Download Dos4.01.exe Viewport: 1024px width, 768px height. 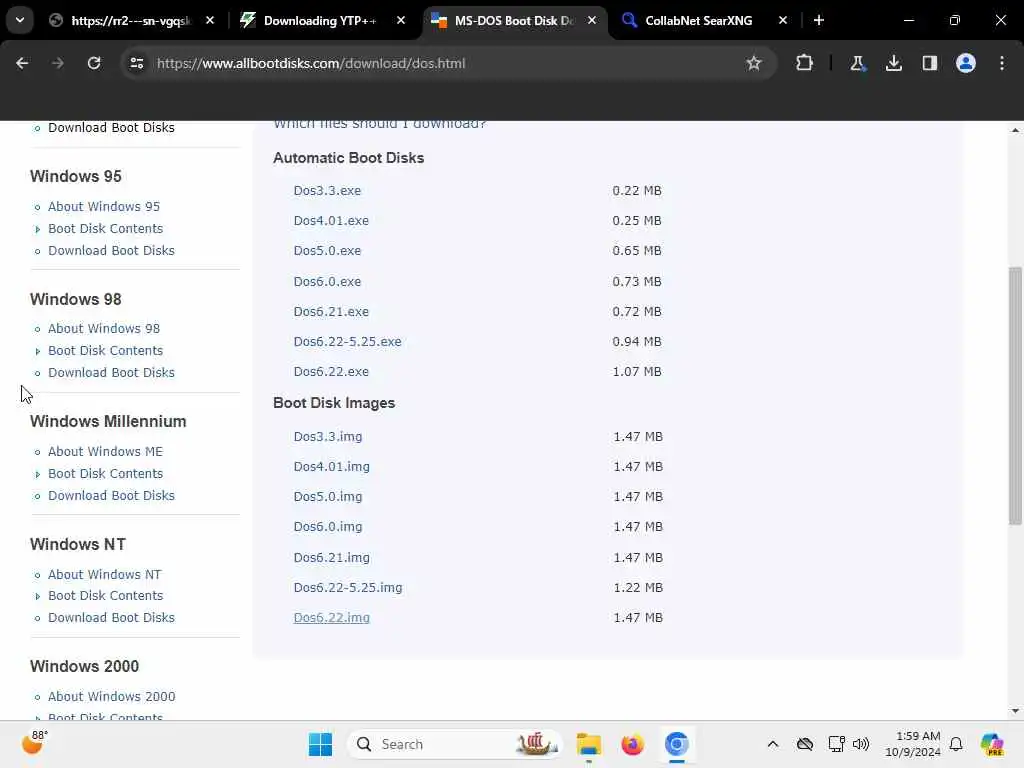[331, 221]
